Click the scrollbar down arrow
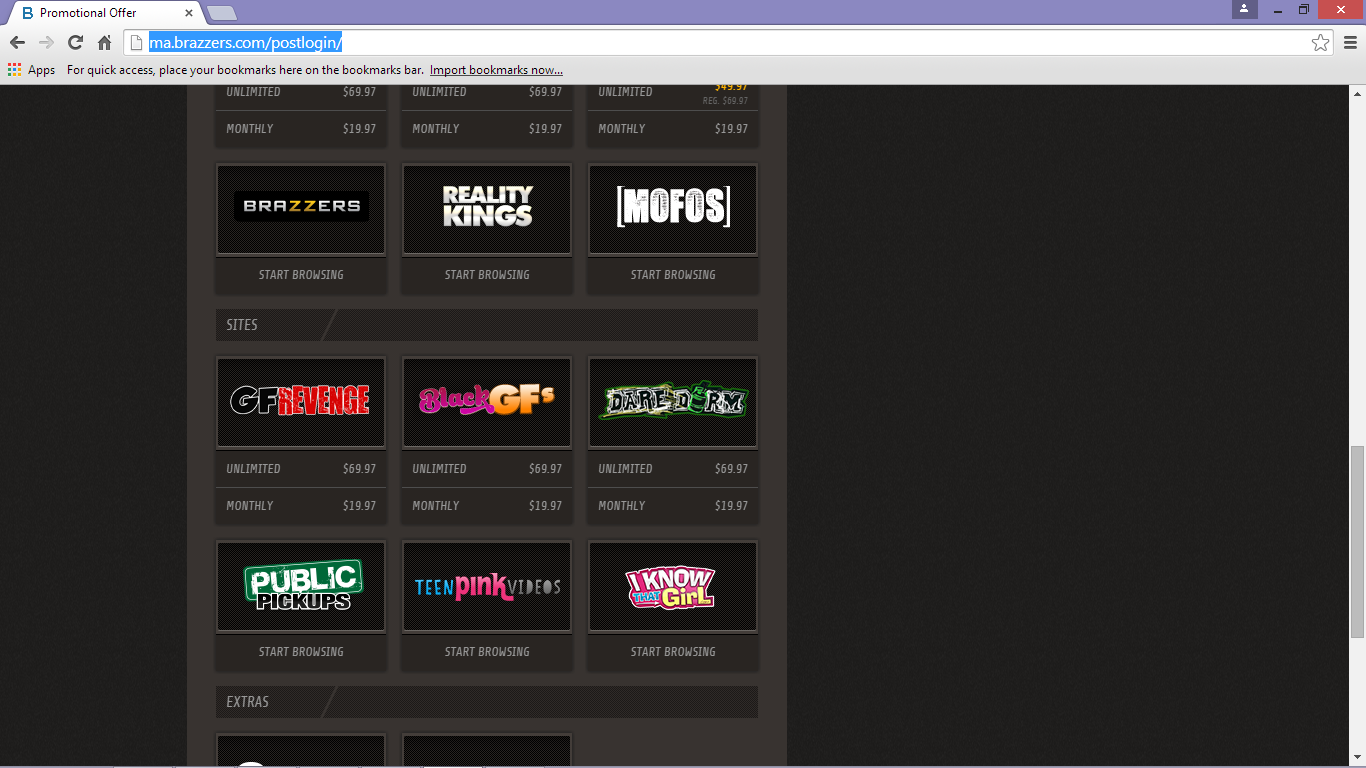 [x=1357, y=759]
